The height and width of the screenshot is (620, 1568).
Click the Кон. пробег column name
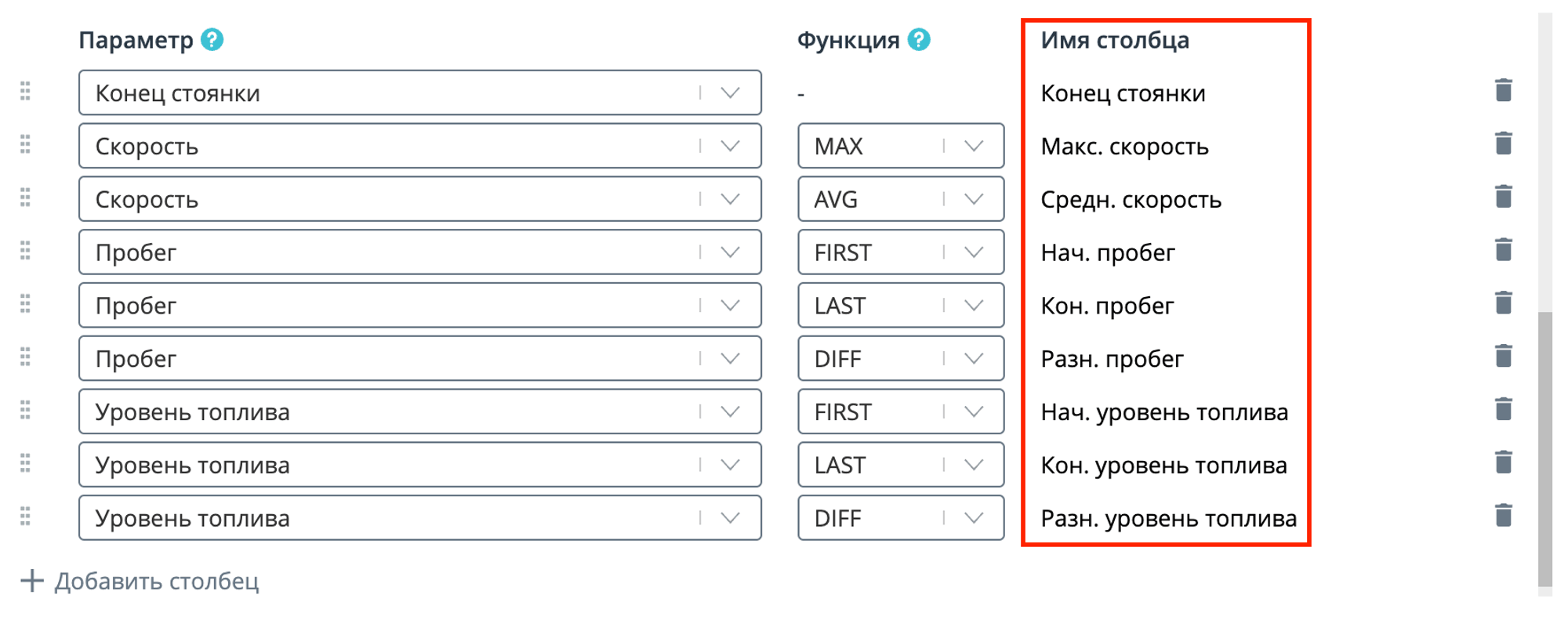pyautogui.click(x=1107, y=306)
